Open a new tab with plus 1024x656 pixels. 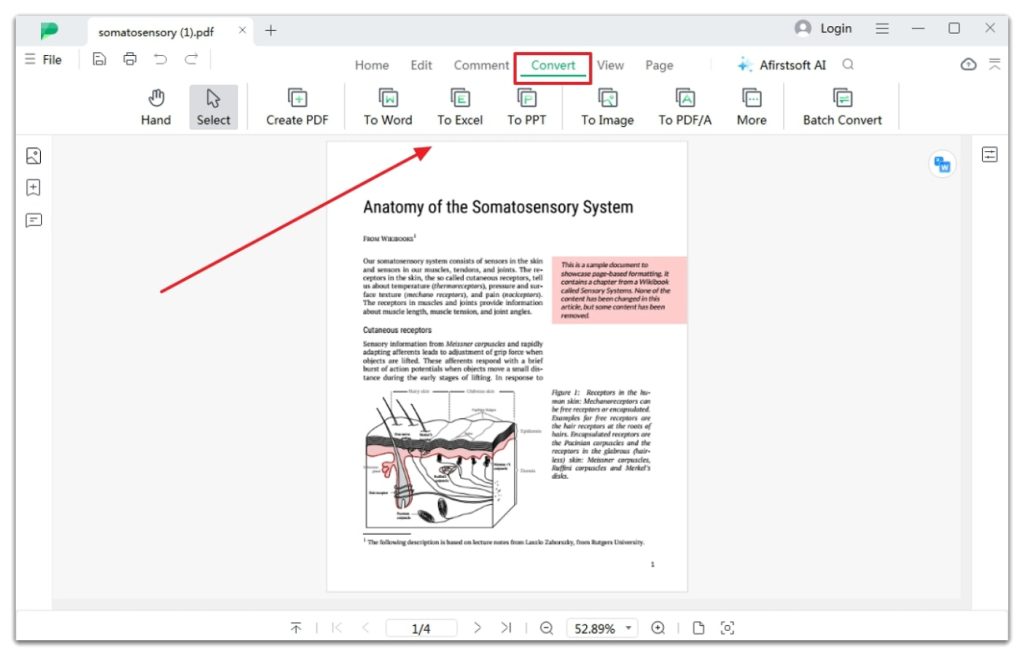click(x=271, y=30)
